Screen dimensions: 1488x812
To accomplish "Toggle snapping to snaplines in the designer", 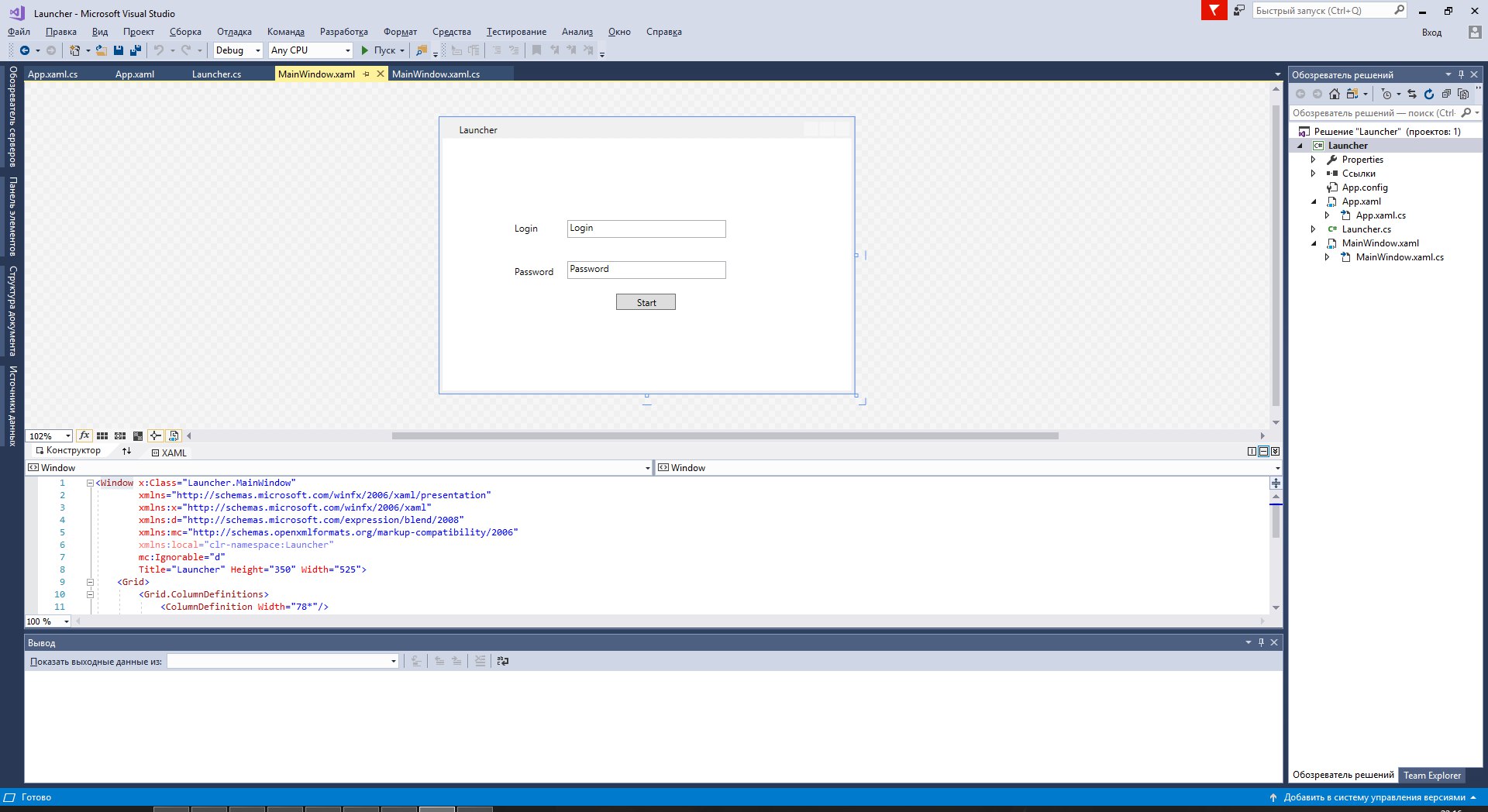I will (x=156, y=436).
